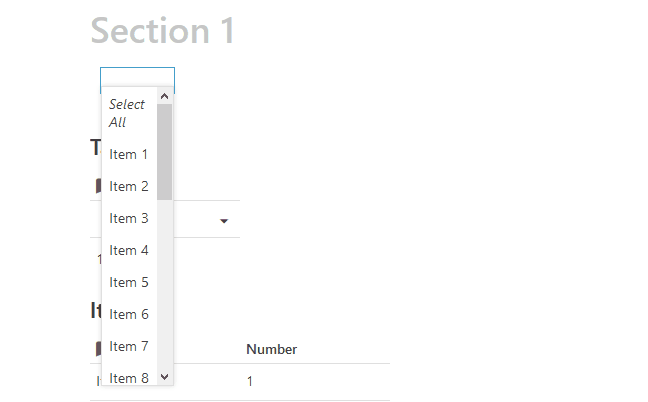Click the list scrollbar down arrow
Viewport: 648px width, 402px height.
pyautogui.click(x=165, y=378)
